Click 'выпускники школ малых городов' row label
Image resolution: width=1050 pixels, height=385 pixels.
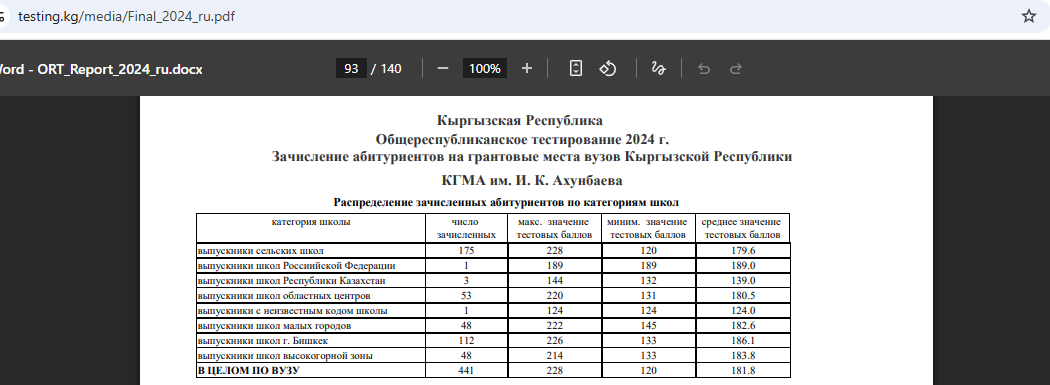[274, 325]
